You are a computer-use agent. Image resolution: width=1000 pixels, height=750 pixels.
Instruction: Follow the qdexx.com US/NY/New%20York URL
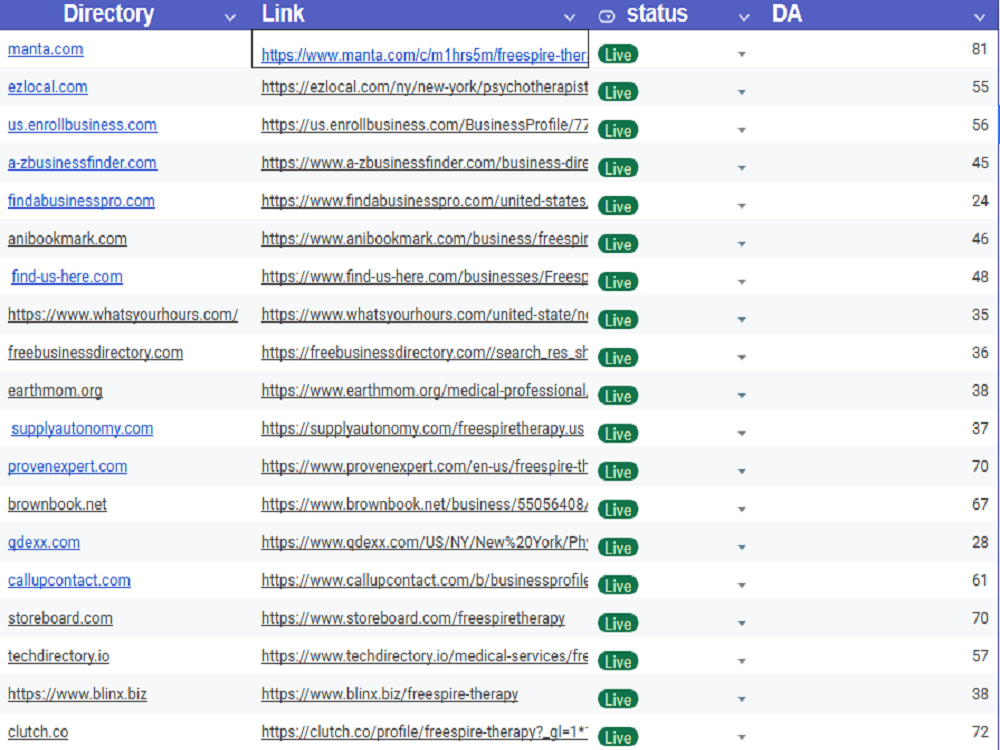424,542
